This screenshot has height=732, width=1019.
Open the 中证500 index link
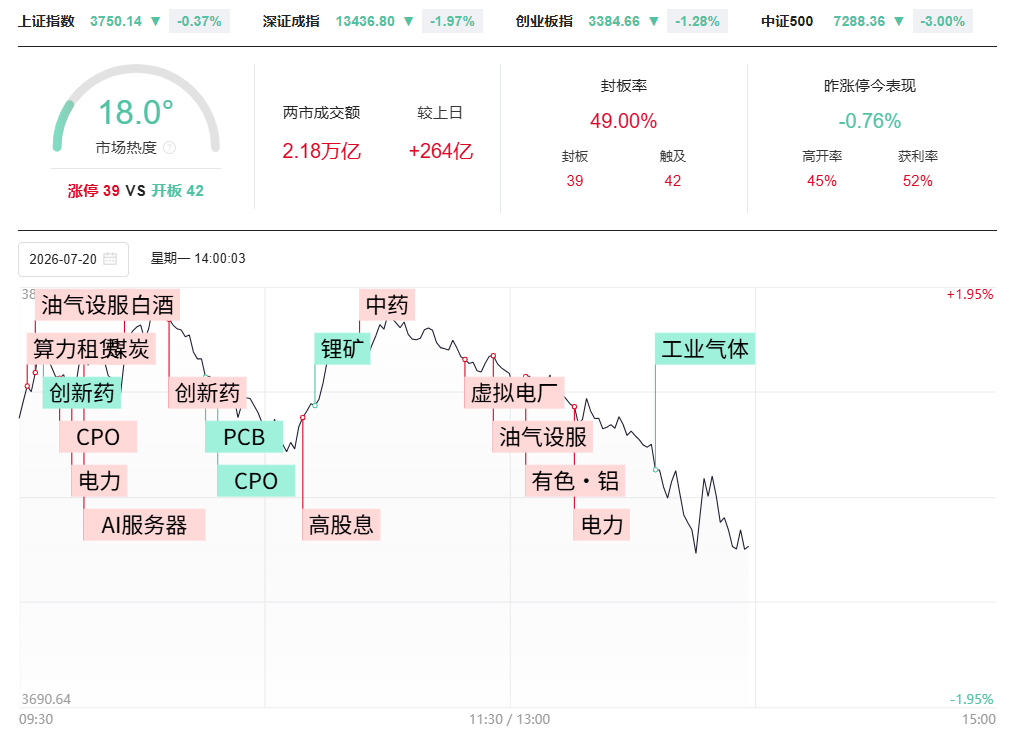[x=787, y=21]
